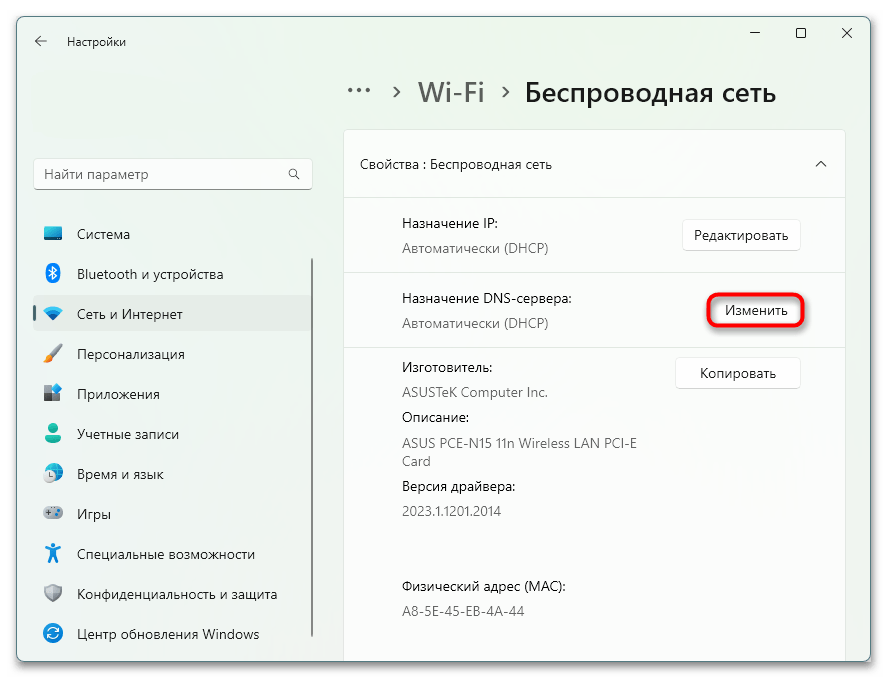Click Изменить for DNS server assignment
The image size is (887, 678).
click(756, 310)
